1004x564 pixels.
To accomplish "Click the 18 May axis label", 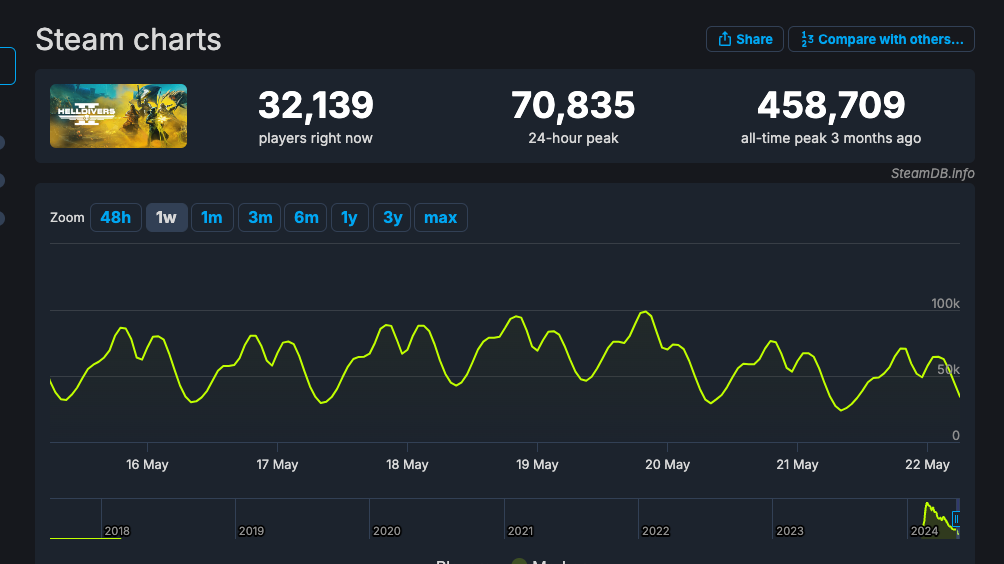I will tap(407, 465).
